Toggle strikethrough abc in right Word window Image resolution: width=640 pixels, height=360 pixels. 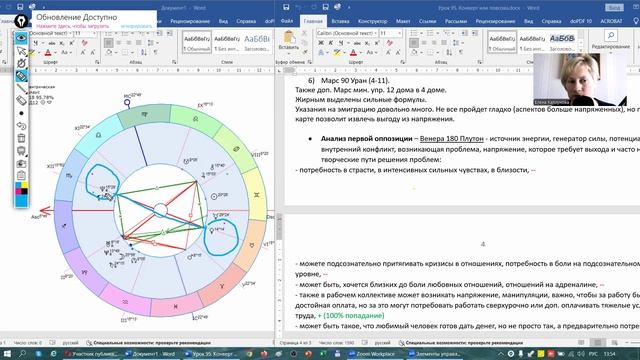[357, 43]
